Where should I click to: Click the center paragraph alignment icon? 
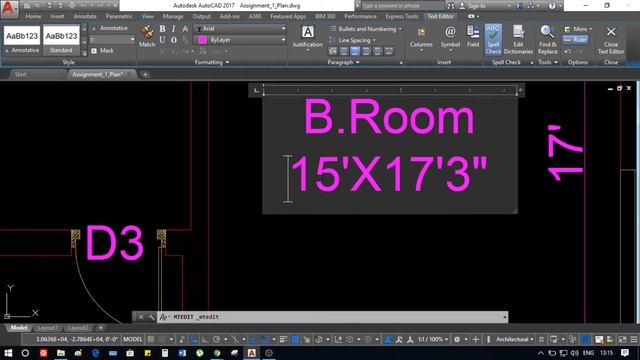pos(355,51)
